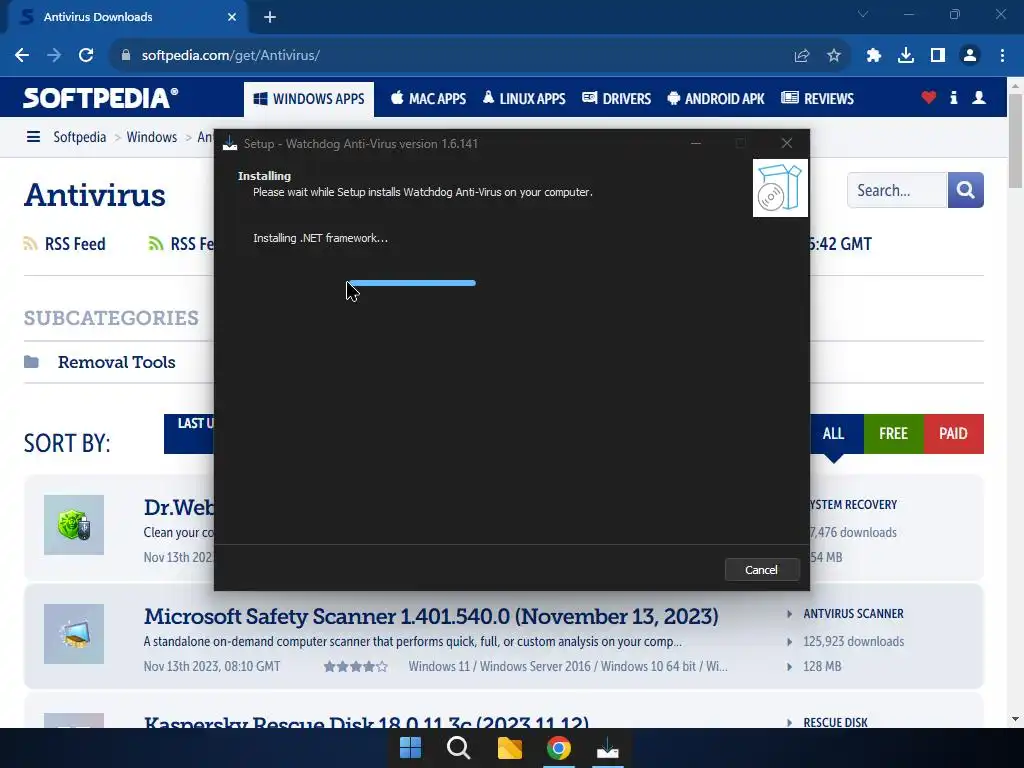Viewport: 1024px width, 768px height.
Task: Open the Microsoft Safety Scanner thumbnail
Action: (x=74, y=634)
